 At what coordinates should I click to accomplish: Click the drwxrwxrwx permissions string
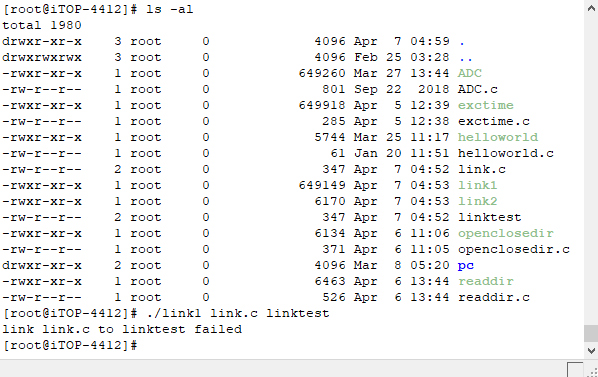tap(42, 57)
